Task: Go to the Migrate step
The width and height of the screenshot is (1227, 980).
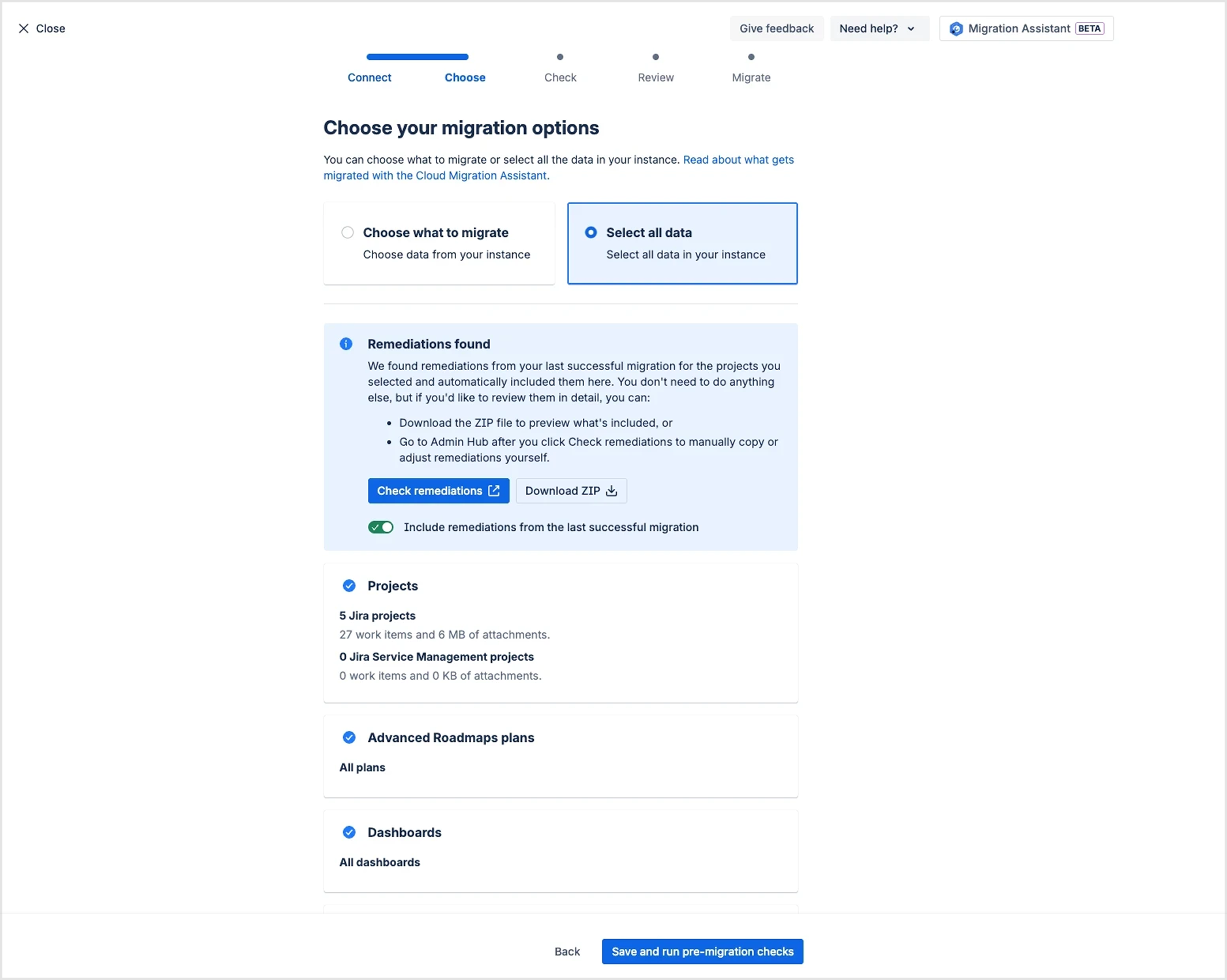Action: click(751, 77)
